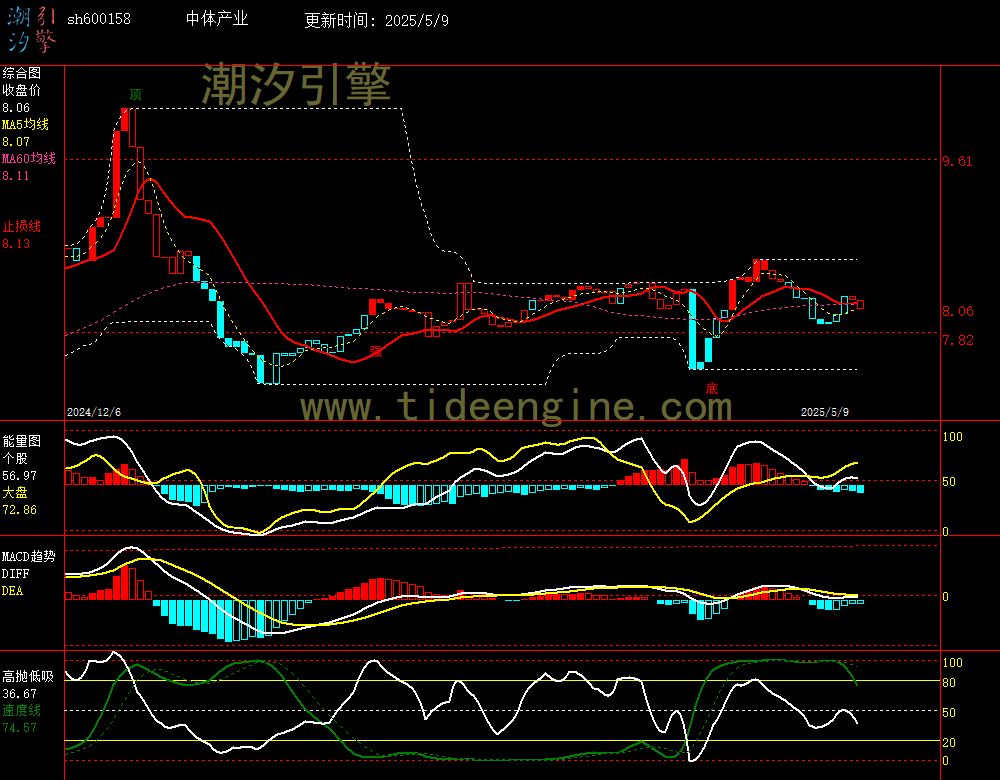1000x780 pixels.
Task: Select the yellow 大盘 legend label
Action: click(15, 492)
